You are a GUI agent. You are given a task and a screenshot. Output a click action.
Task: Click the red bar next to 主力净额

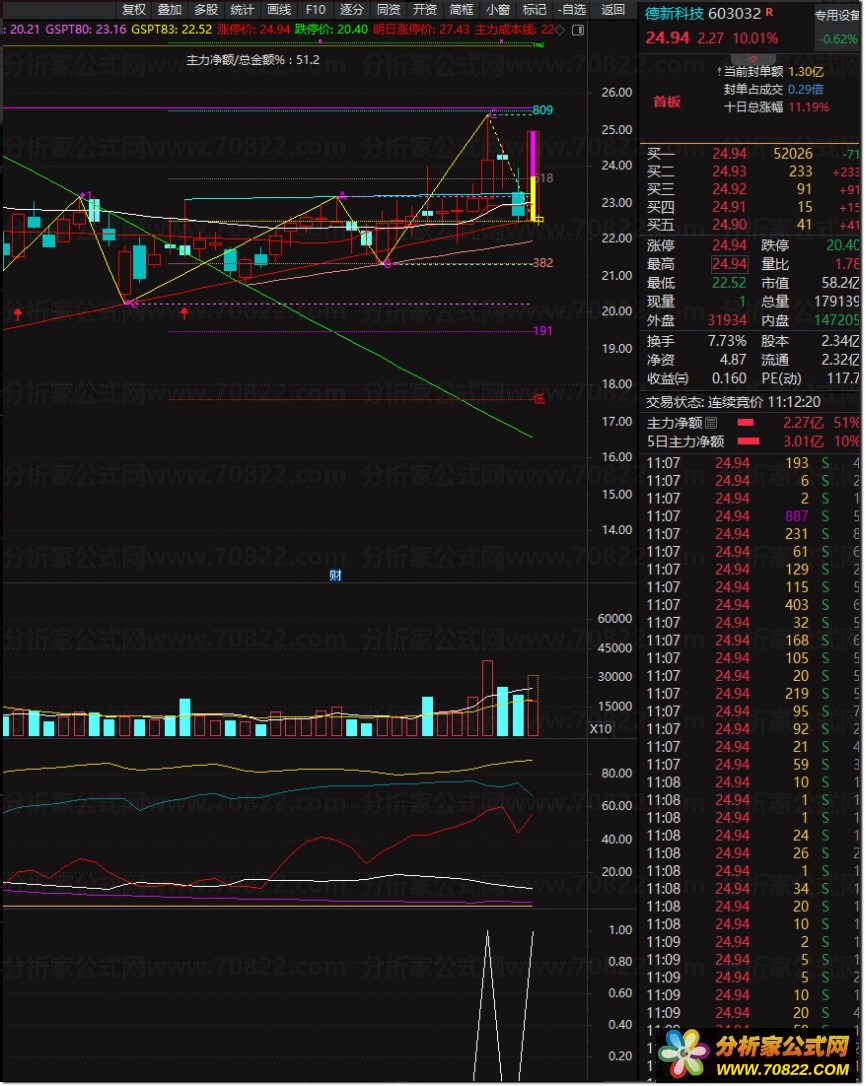(x=745, y=422)
